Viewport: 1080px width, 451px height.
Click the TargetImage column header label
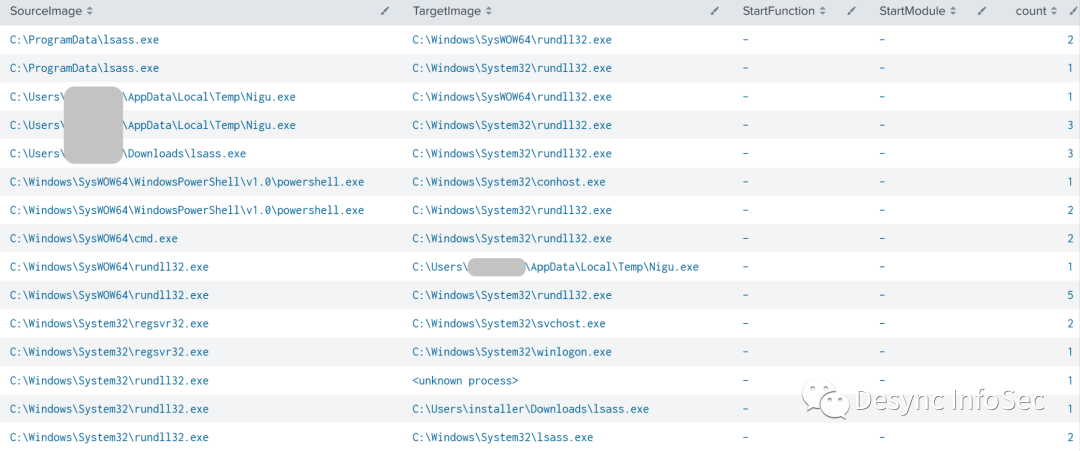tap(446, 11)
